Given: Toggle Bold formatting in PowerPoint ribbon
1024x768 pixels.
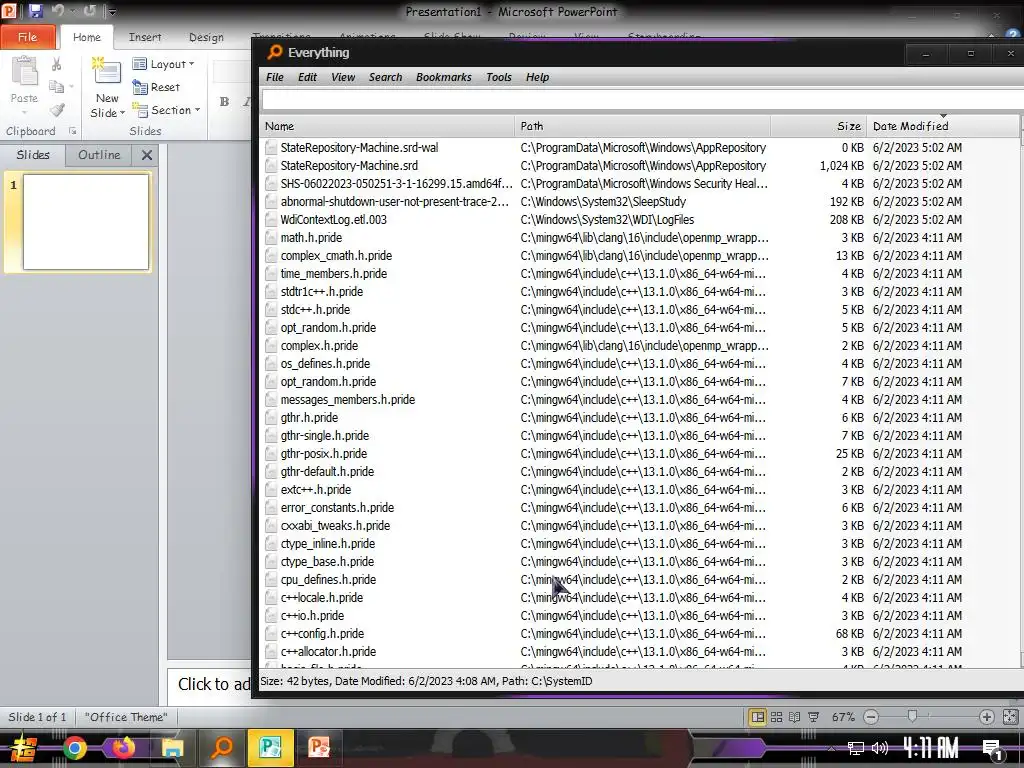Looking at the screenshot, I should (x=224, y=101).
